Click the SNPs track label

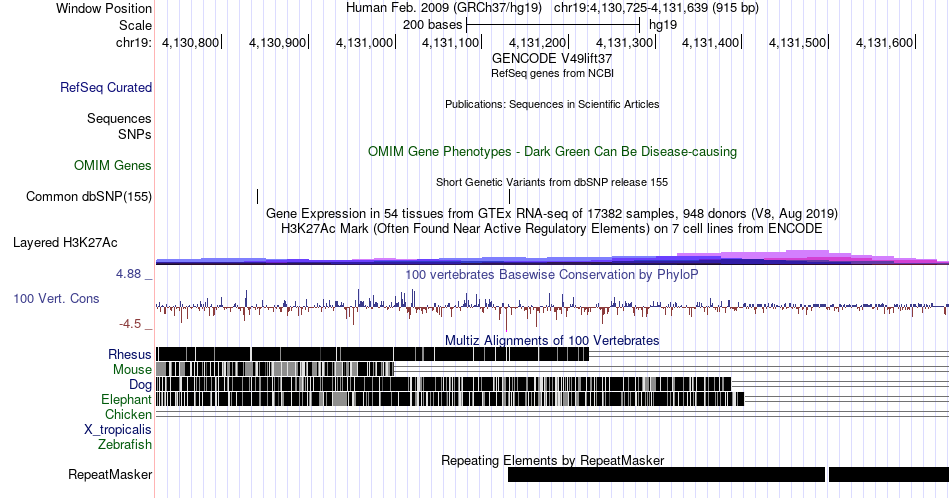(x=135, y=134)
